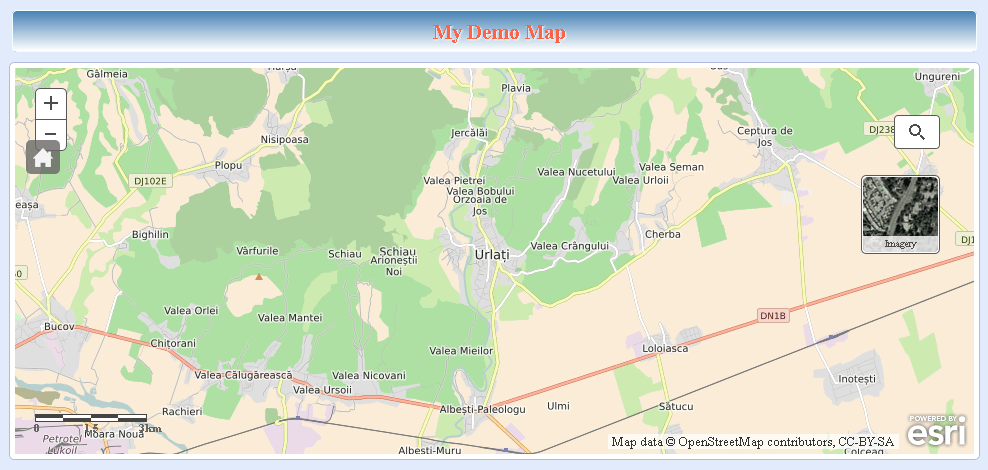This screenshot has width=988, height=470.
Task: Click the Bighilin village label
Action: [150, 234]
